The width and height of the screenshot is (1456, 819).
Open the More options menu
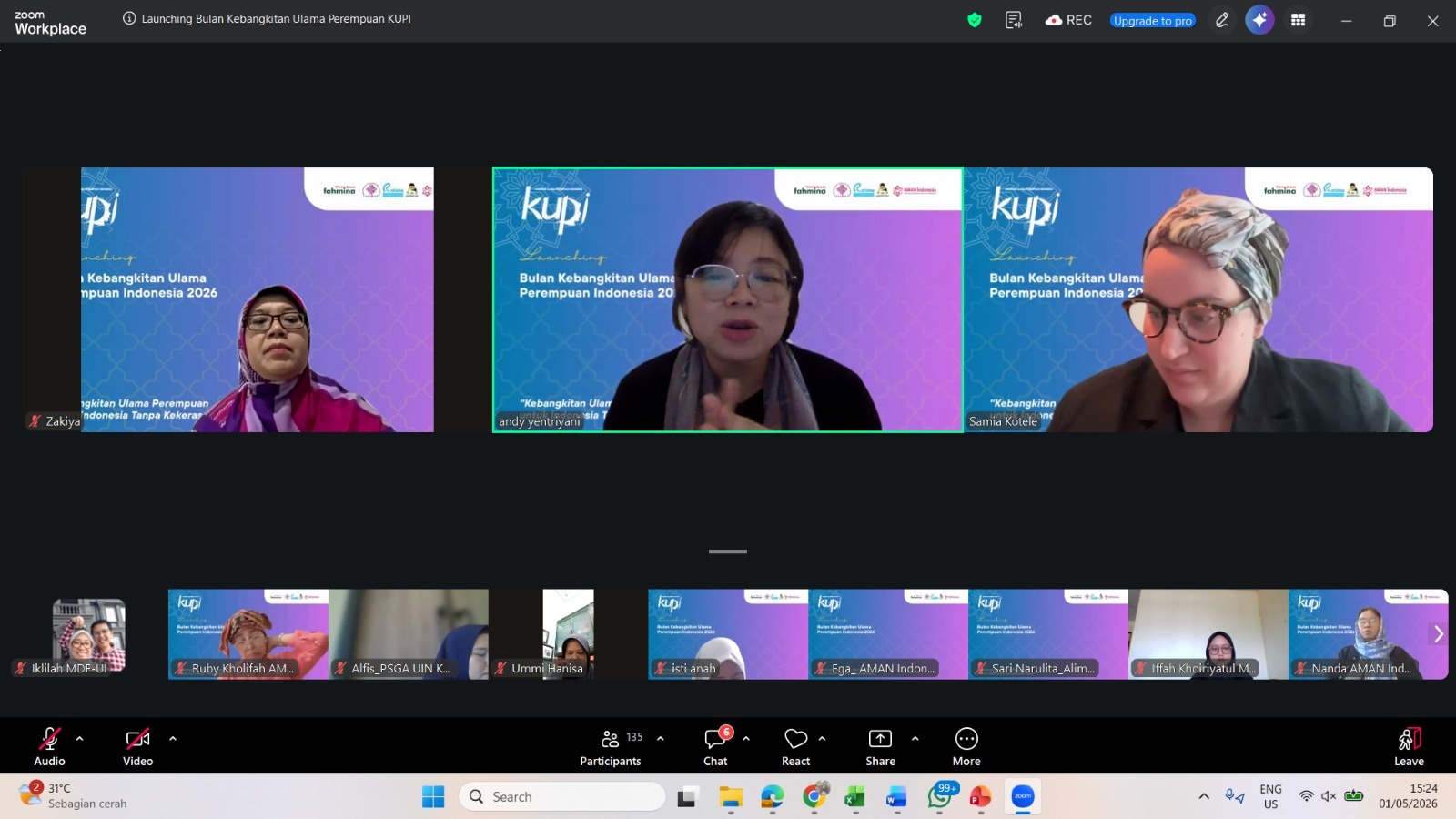point(966,746)
